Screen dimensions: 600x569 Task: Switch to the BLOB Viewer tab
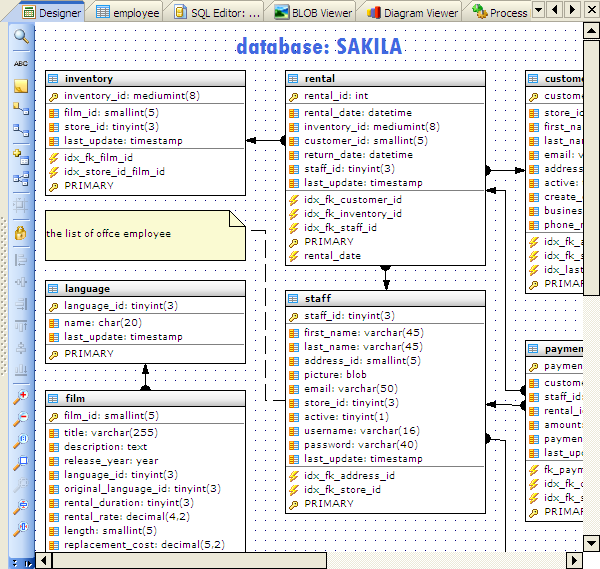313,13
